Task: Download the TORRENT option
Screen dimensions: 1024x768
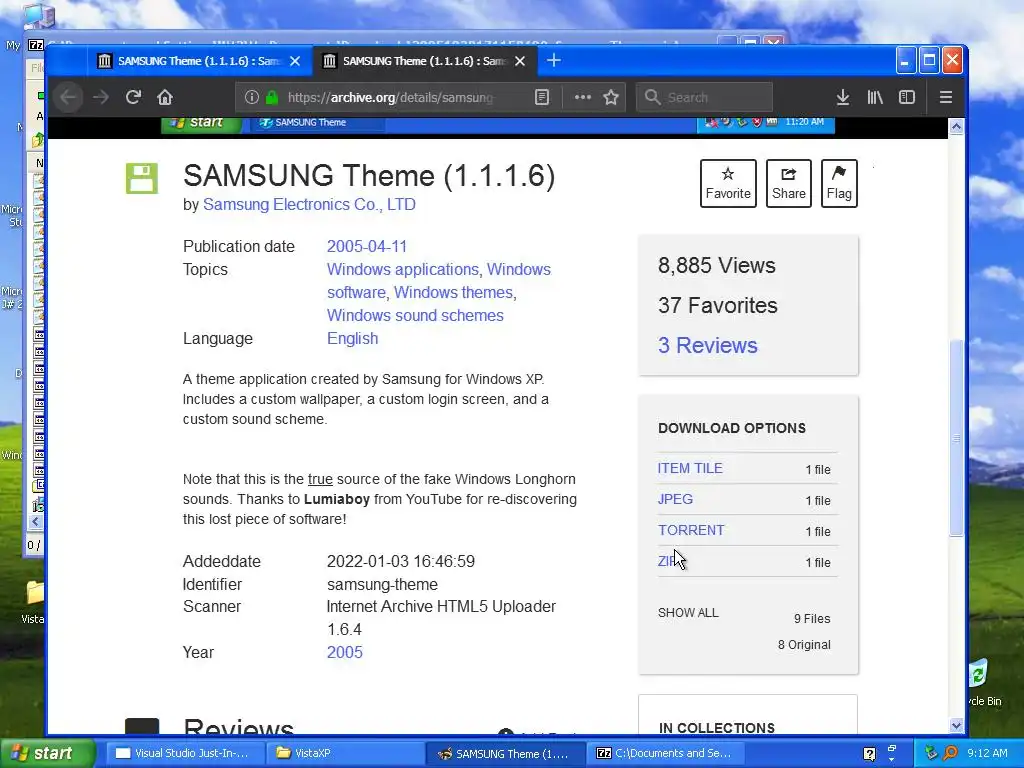Action: pyautogui.click(x=690, y=530)
